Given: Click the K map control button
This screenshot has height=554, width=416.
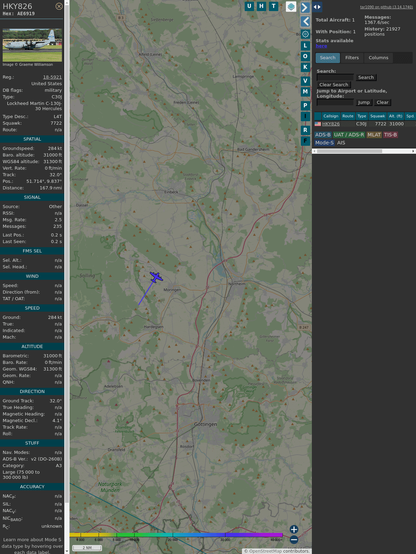Looking at the screenshot, I should pos(305,67).
